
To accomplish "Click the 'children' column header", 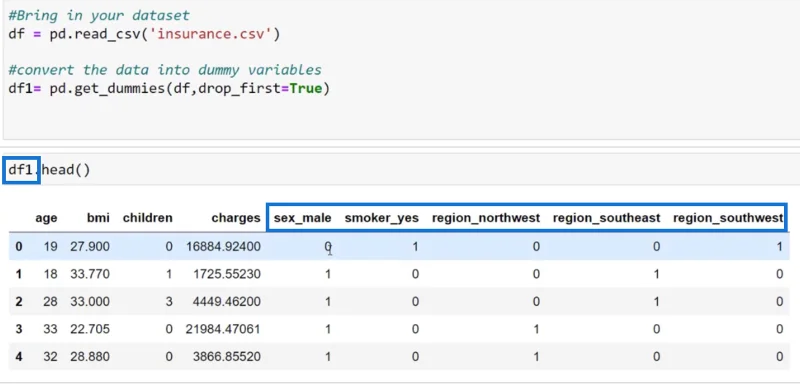I will (x=147, y=218).
